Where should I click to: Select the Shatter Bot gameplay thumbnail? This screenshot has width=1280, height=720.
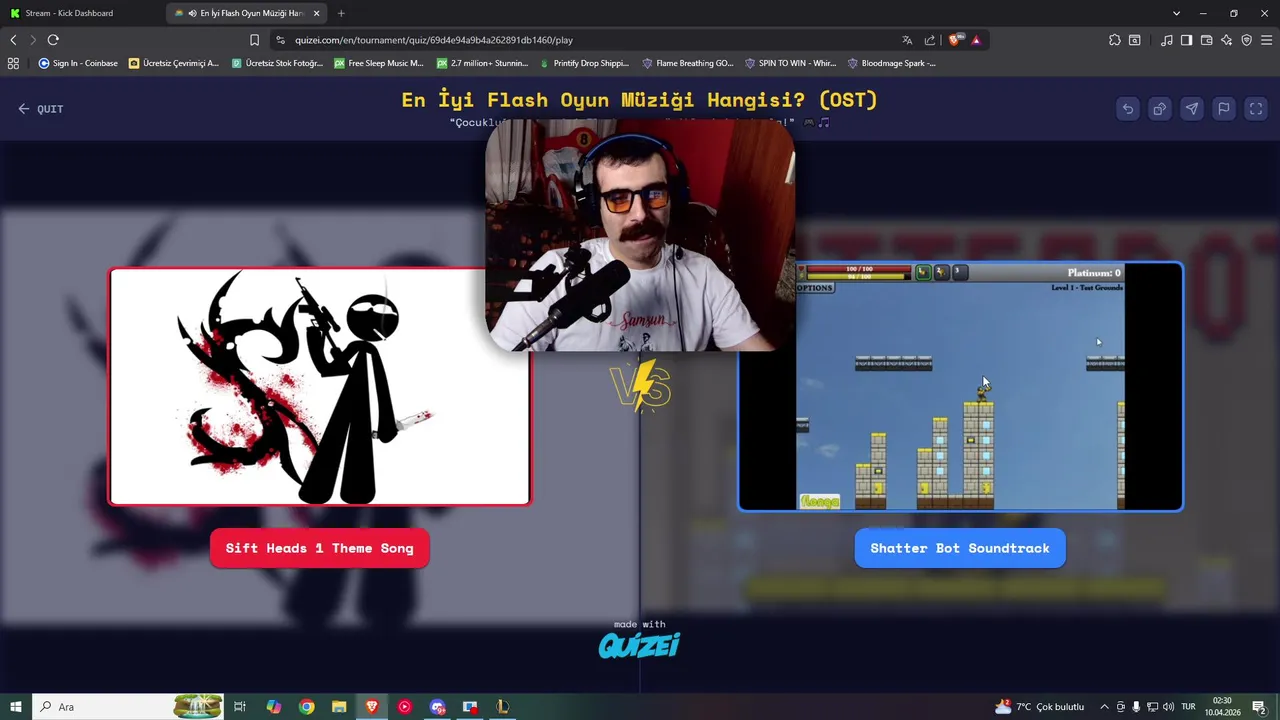tap(960, 387)
